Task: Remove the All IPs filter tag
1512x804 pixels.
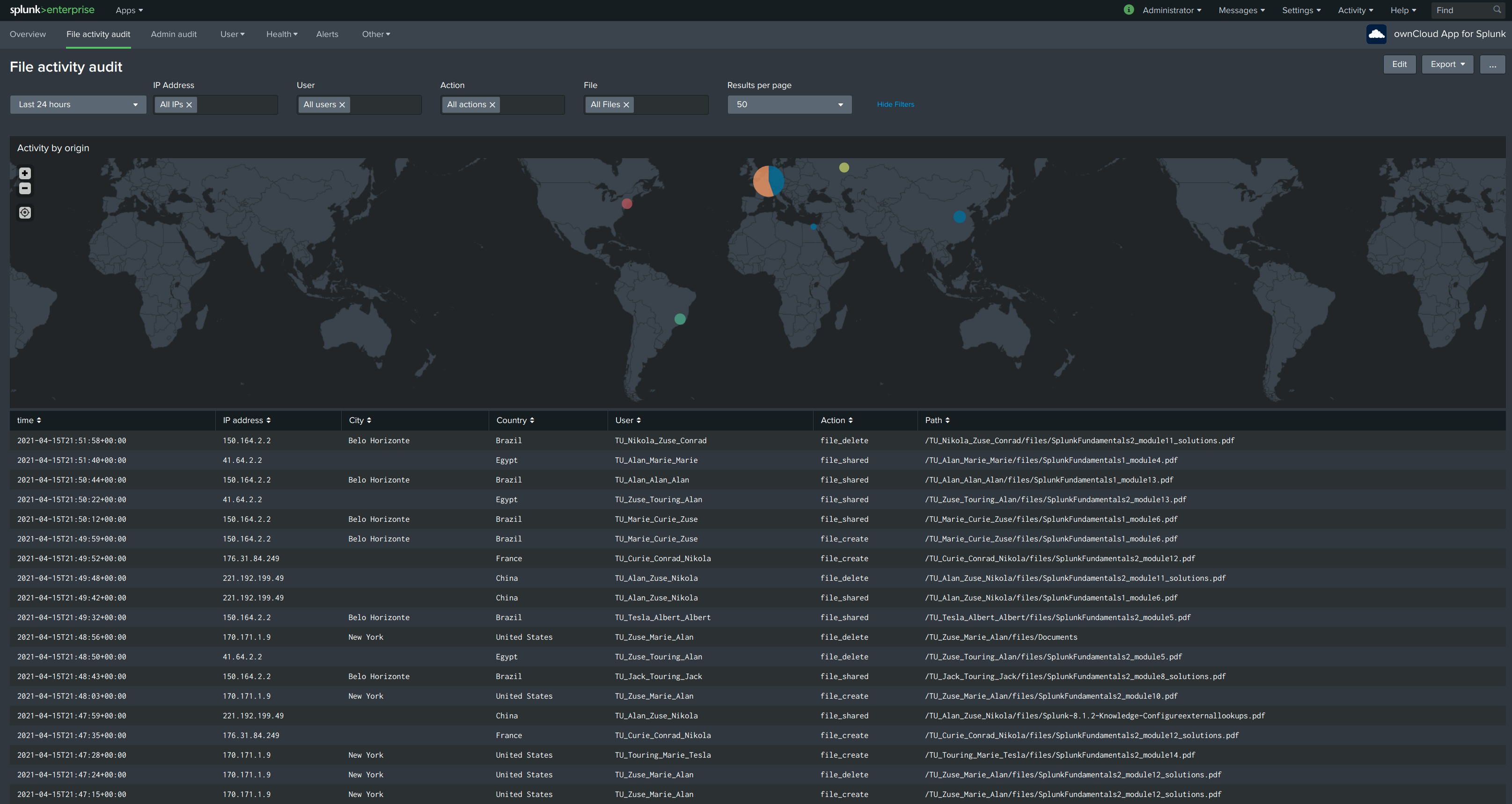Action: (189, 104)
